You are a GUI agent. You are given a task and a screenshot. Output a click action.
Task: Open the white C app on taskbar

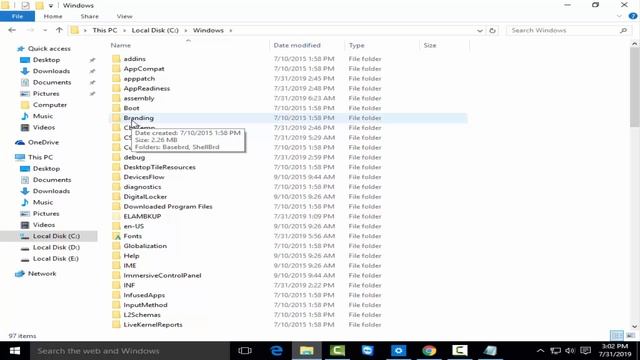(x=460, y=351)
